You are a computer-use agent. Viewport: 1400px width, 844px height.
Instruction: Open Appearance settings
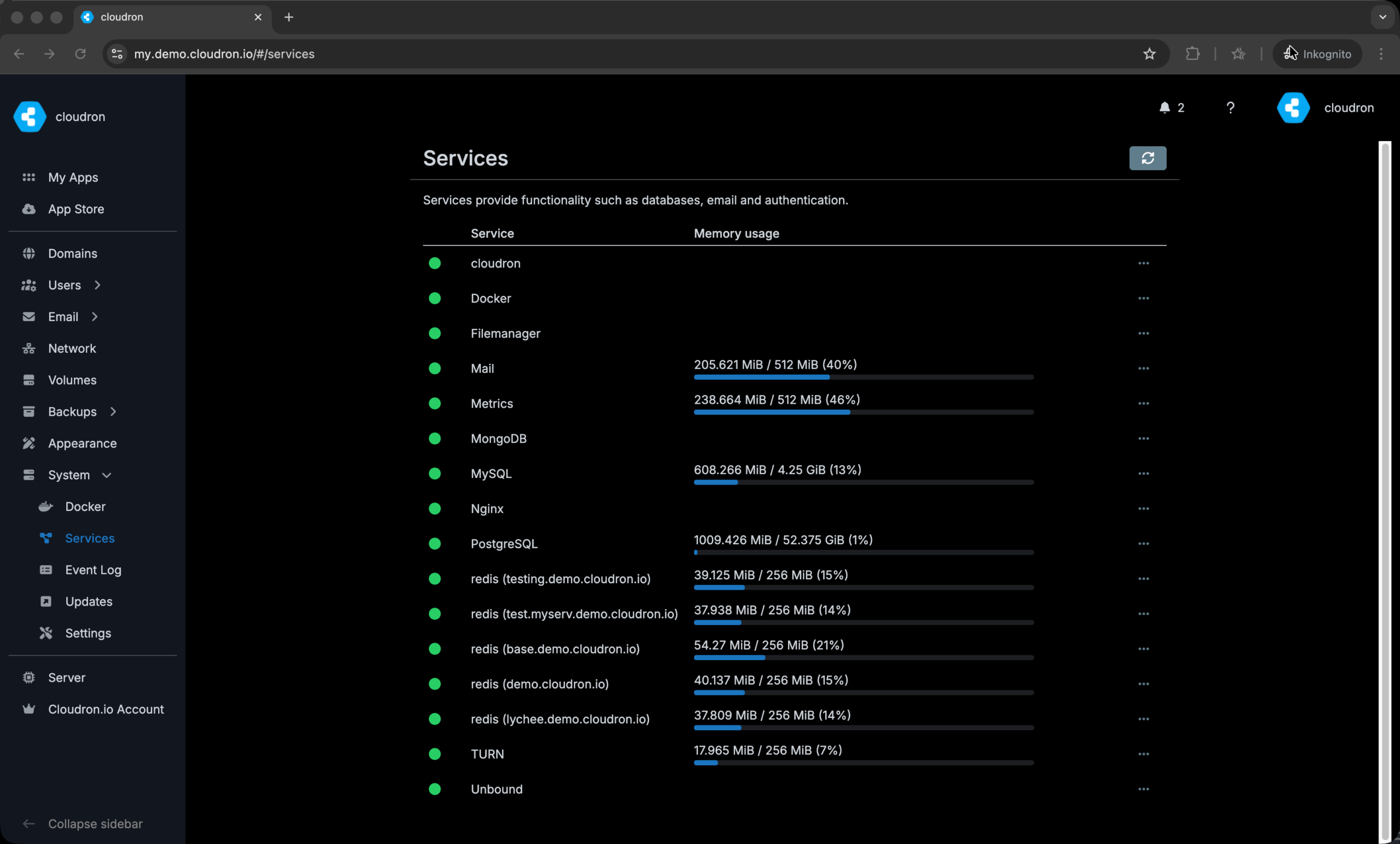coord(83,443)
